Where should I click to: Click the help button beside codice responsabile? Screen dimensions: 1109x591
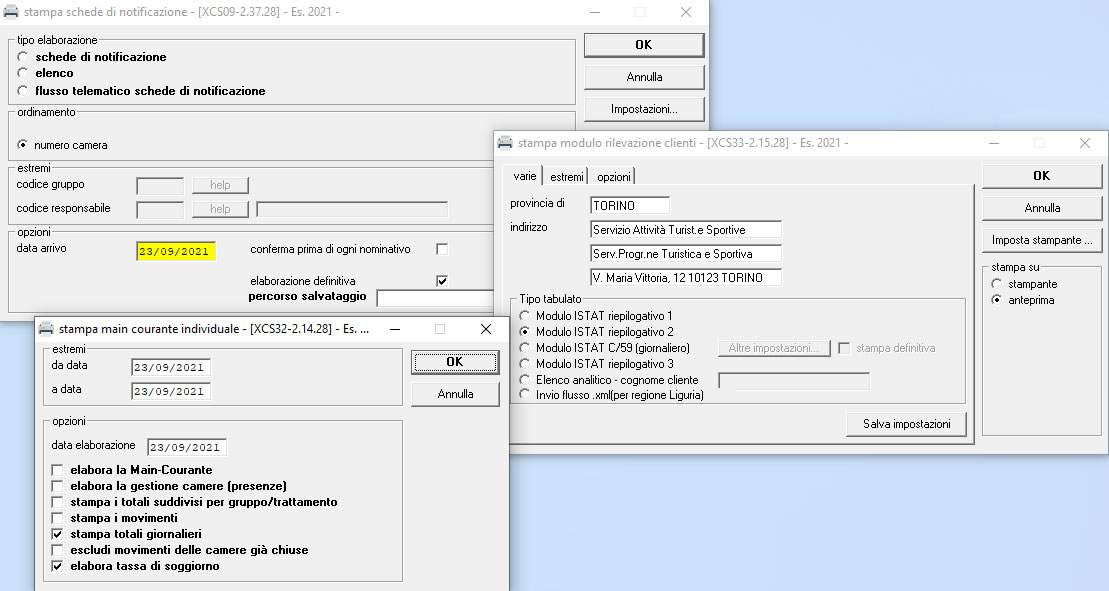[220, 209]
